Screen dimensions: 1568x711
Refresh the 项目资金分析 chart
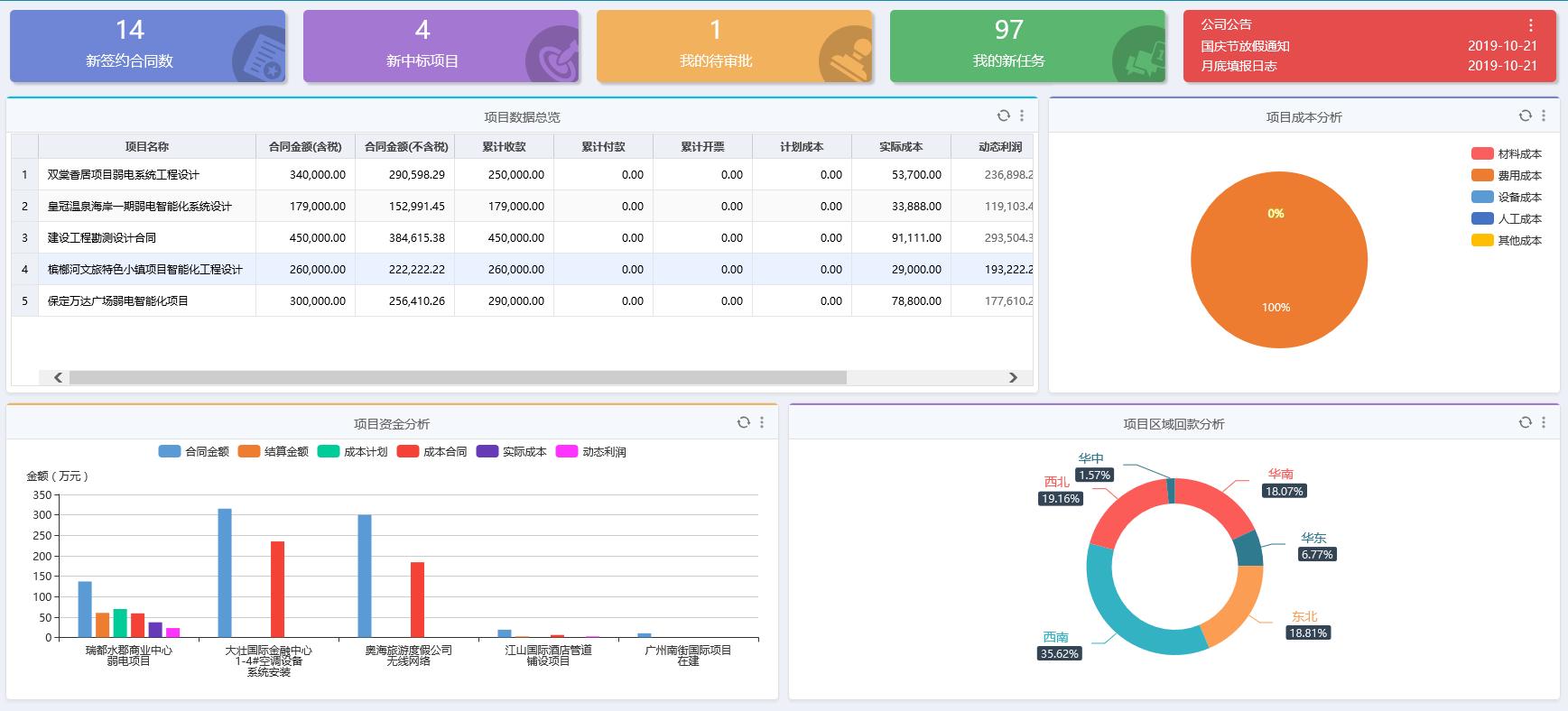743,422
